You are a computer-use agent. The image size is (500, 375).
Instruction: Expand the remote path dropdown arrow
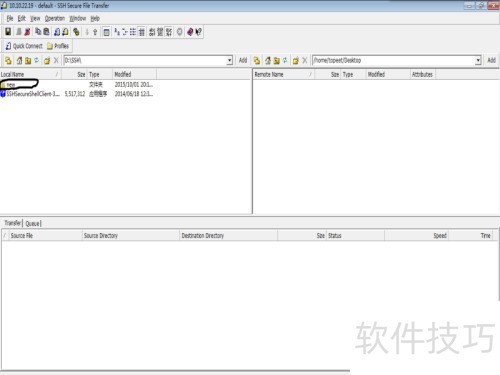tap(478, 60)
